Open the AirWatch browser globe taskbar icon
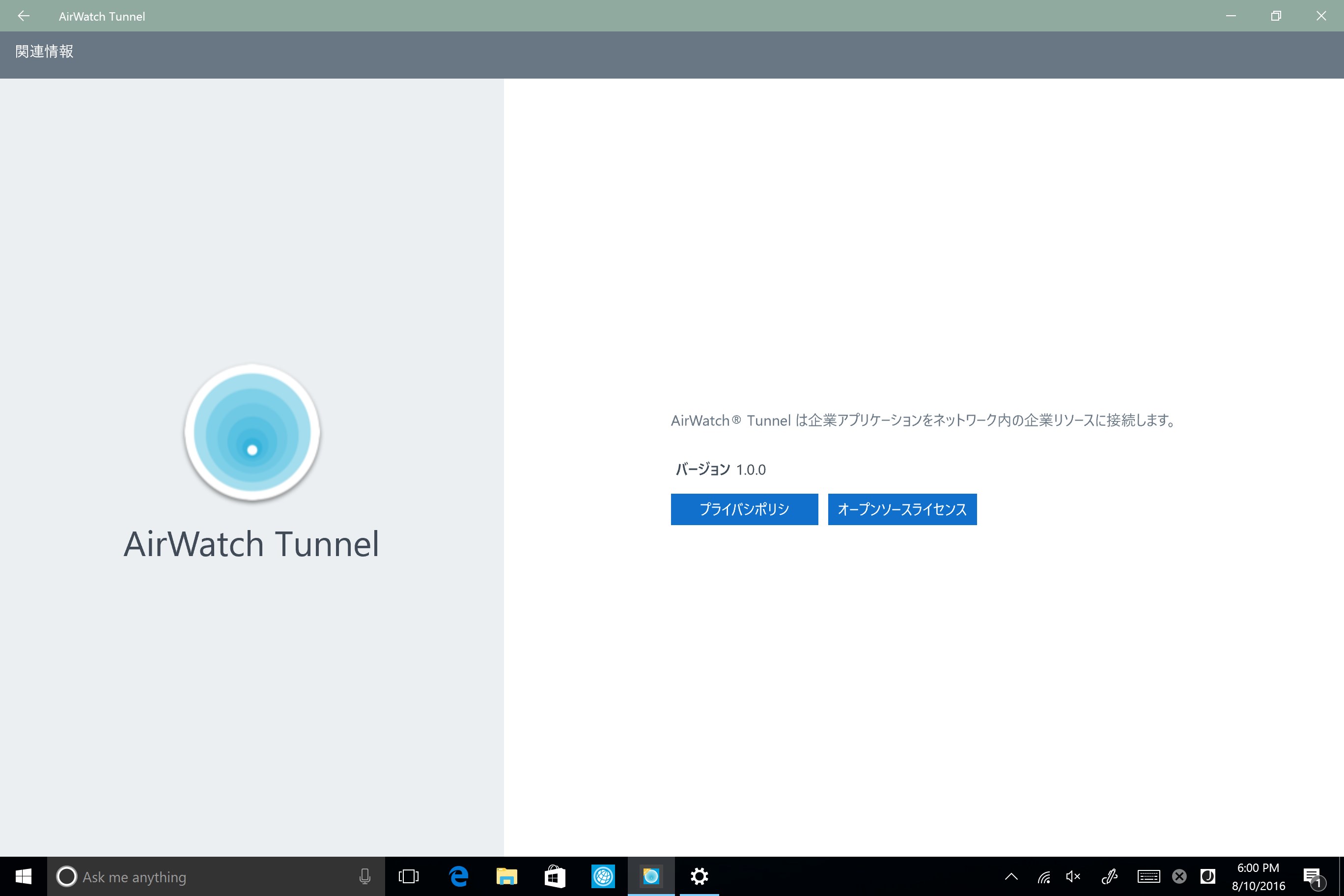 click(603, 876)
